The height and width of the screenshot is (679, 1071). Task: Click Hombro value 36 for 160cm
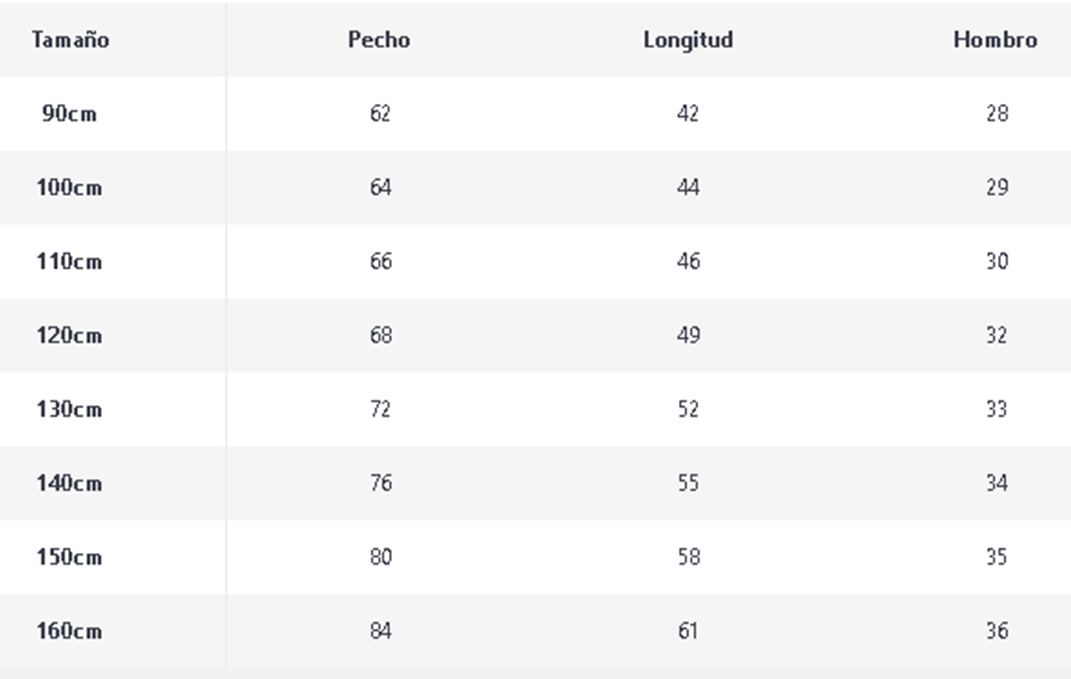(x=997, y=630)
